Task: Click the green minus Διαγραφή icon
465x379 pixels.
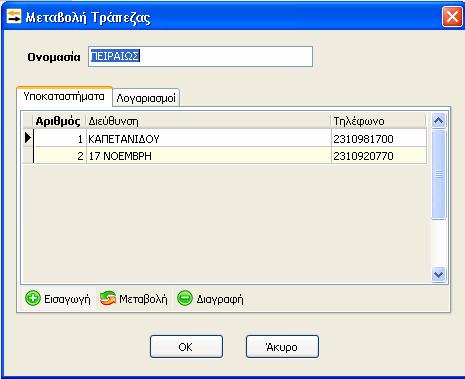Action: (x=185, y=298)
